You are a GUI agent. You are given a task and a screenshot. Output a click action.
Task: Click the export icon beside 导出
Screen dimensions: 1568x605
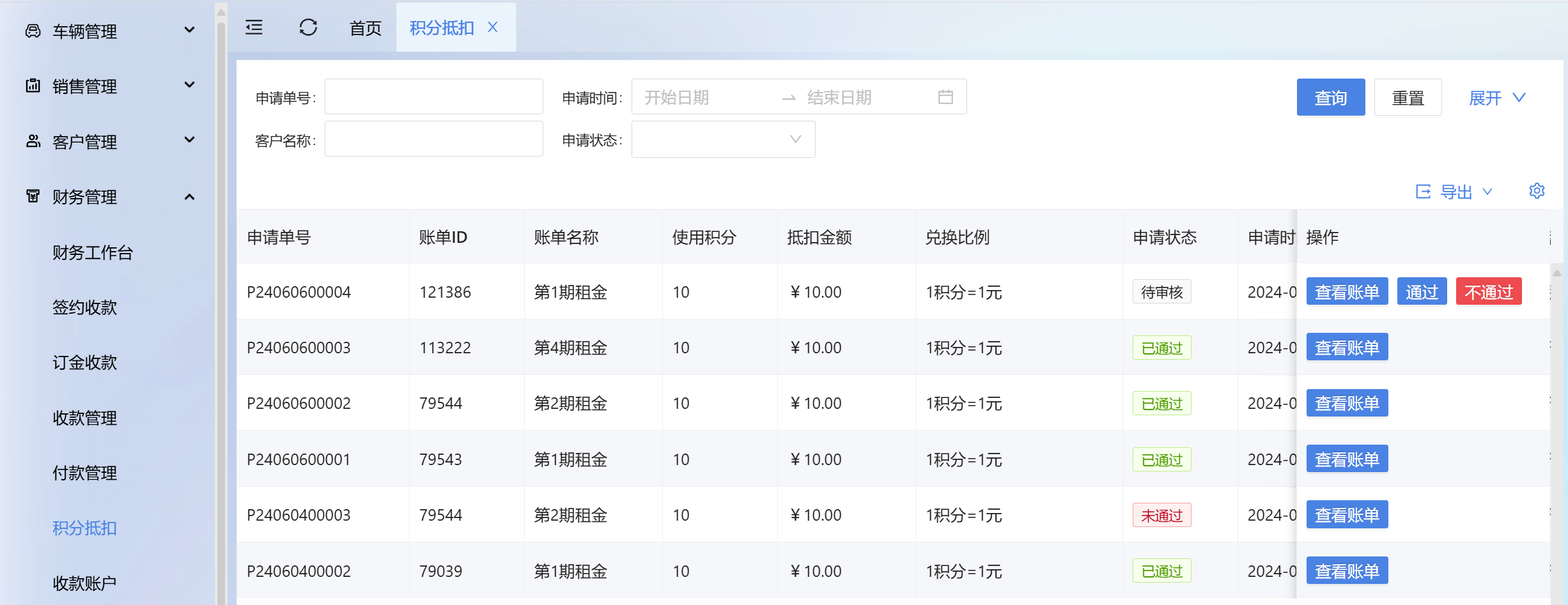tap(1423, 192)
